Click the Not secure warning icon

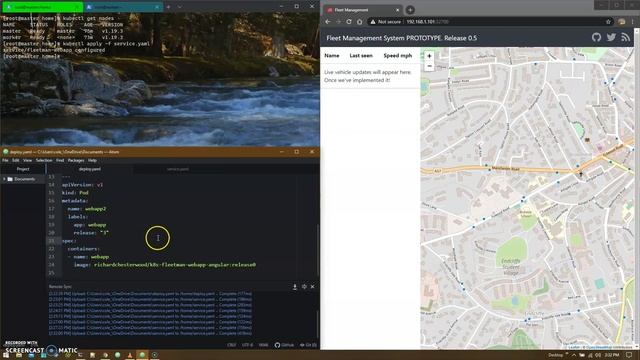point(373,22)
